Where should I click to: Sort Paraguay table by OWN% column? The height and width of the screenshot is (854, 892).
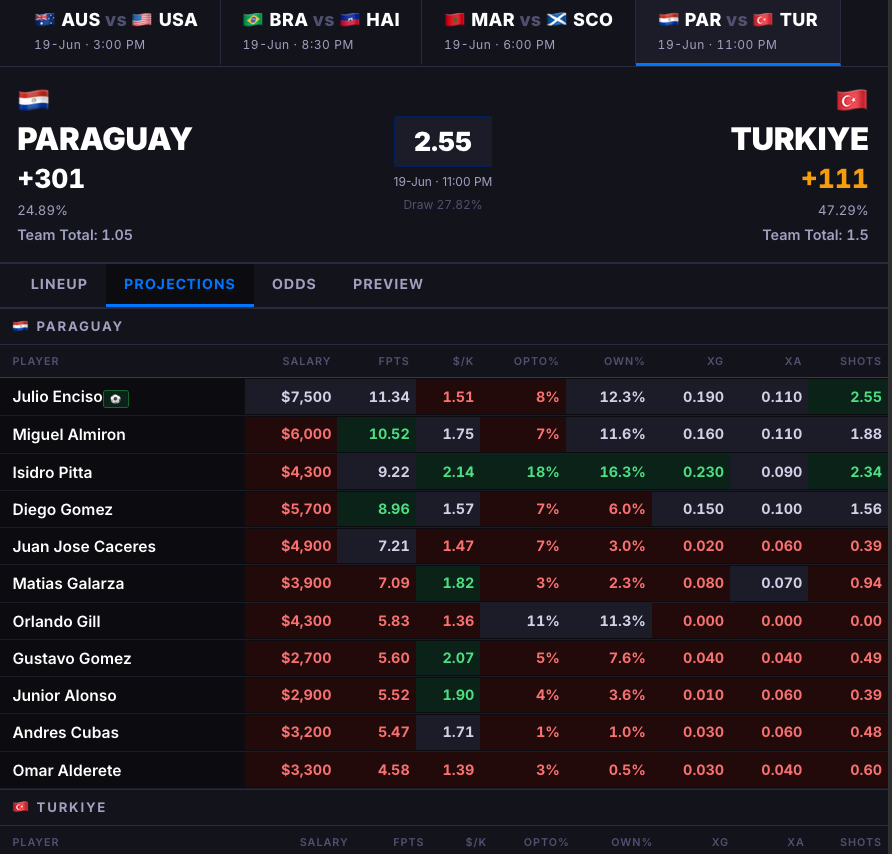coord(624,361)
